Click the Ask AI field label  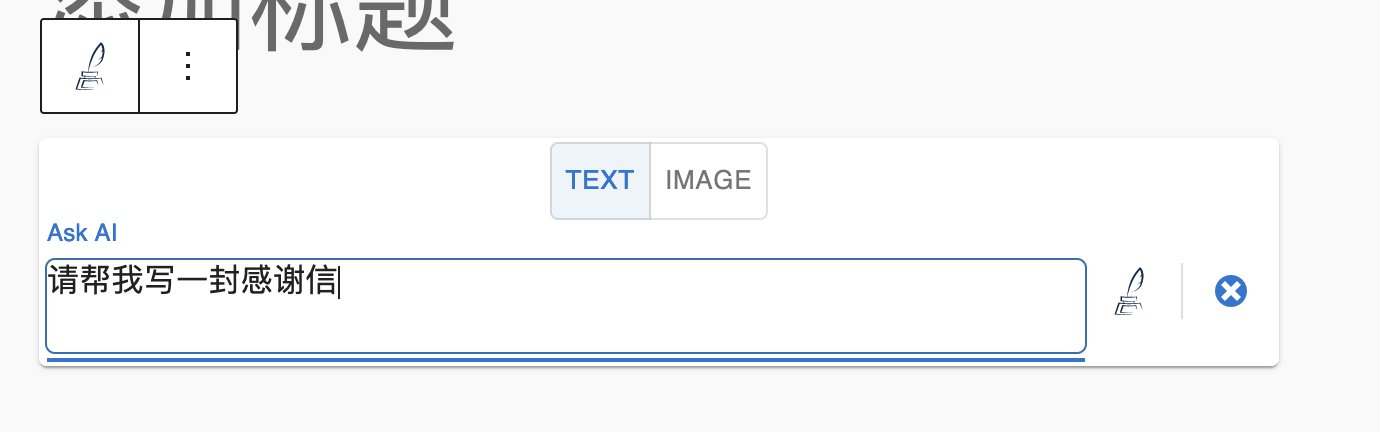click(82, 233)
